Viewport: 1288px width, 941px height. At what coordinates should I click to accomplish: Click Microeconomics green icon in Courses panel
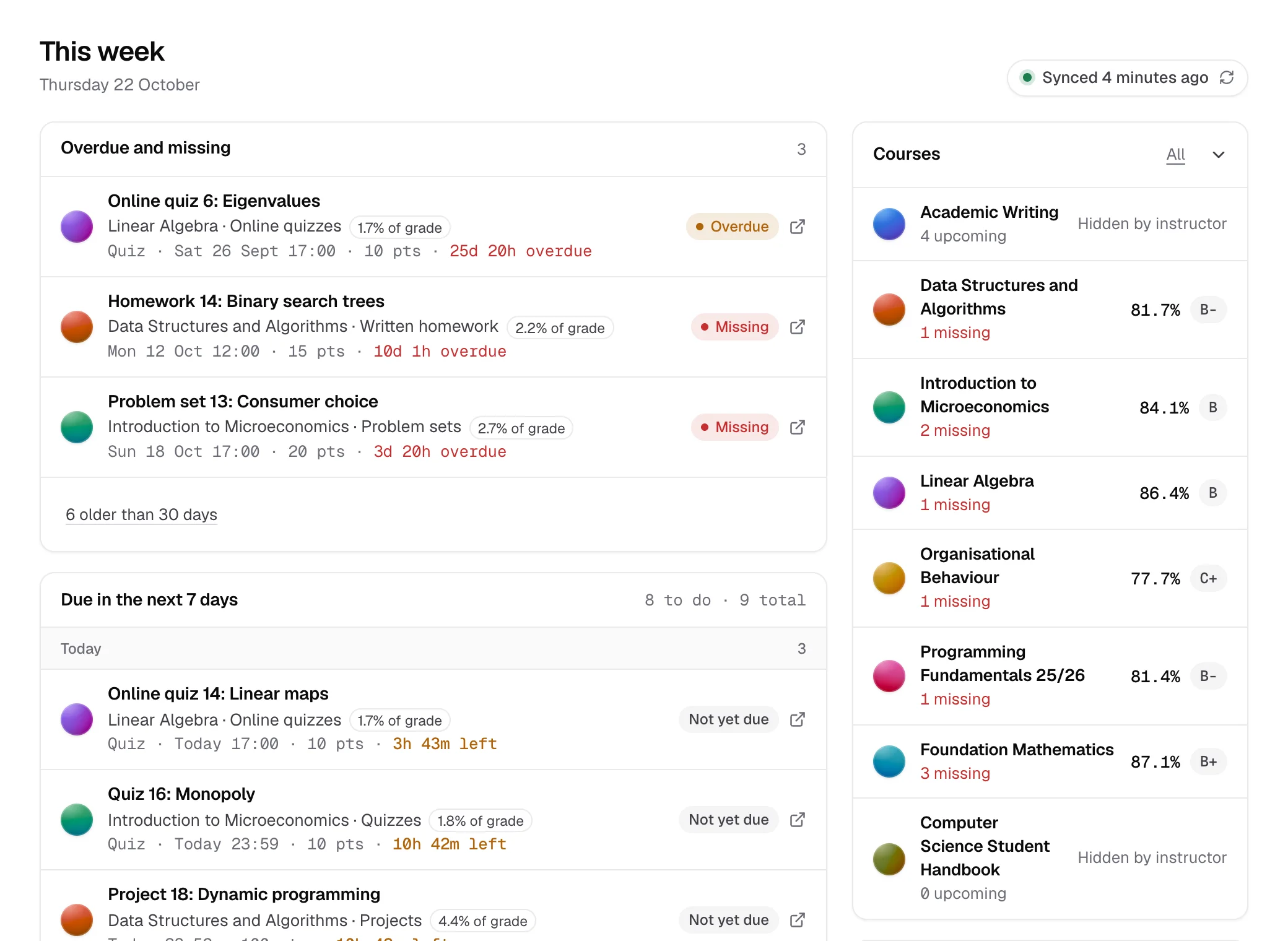[889, 407]
